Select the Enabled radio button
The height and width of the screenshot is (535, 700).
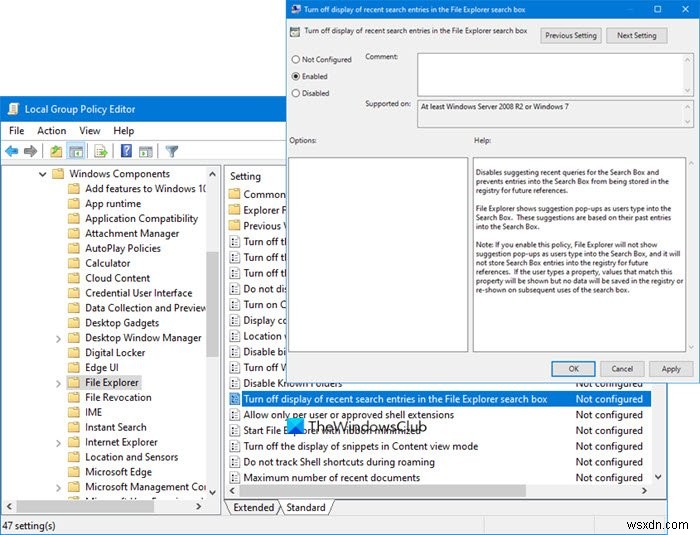(x=296, y=76)
